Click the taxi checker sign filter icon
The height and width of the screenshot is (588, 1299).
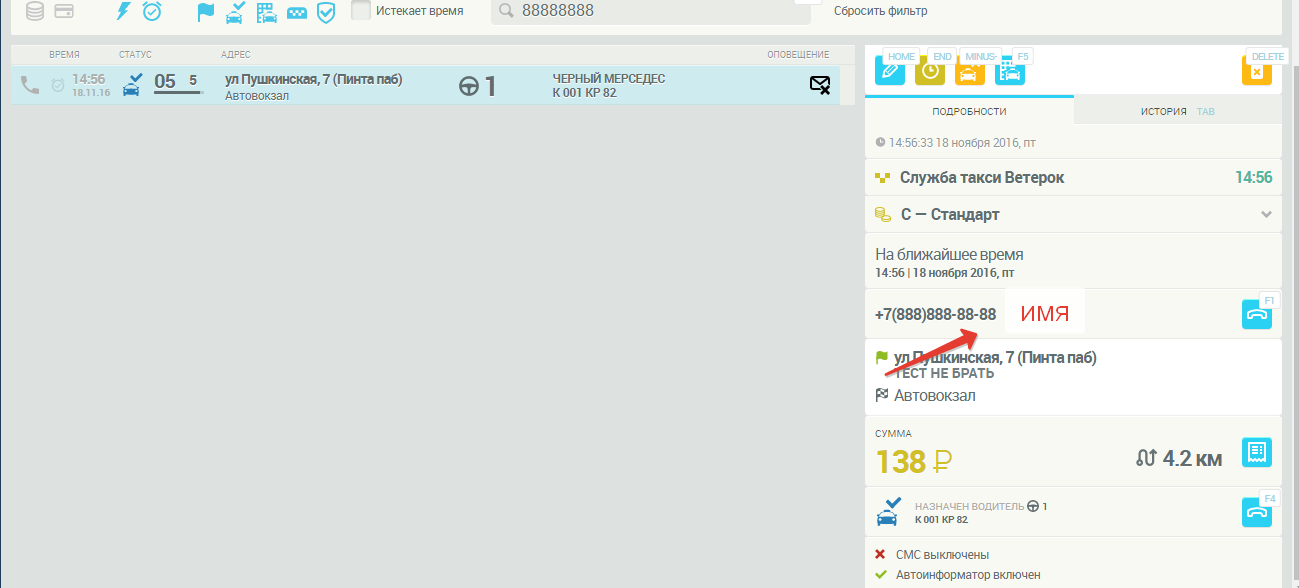[297, 12]
